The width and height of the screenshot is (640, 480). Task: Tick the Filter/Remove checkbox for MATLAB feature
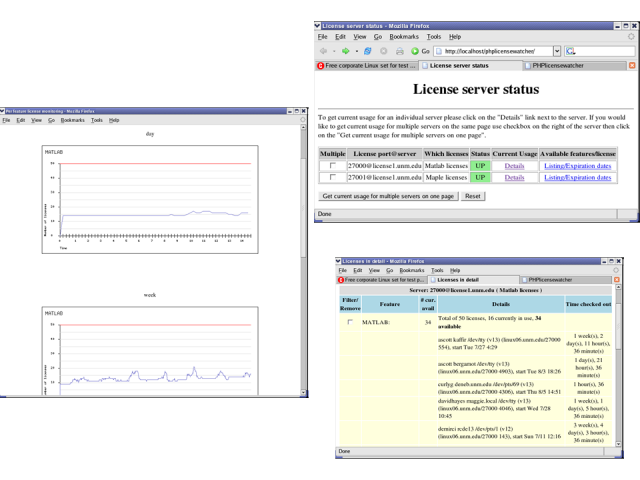349,323
